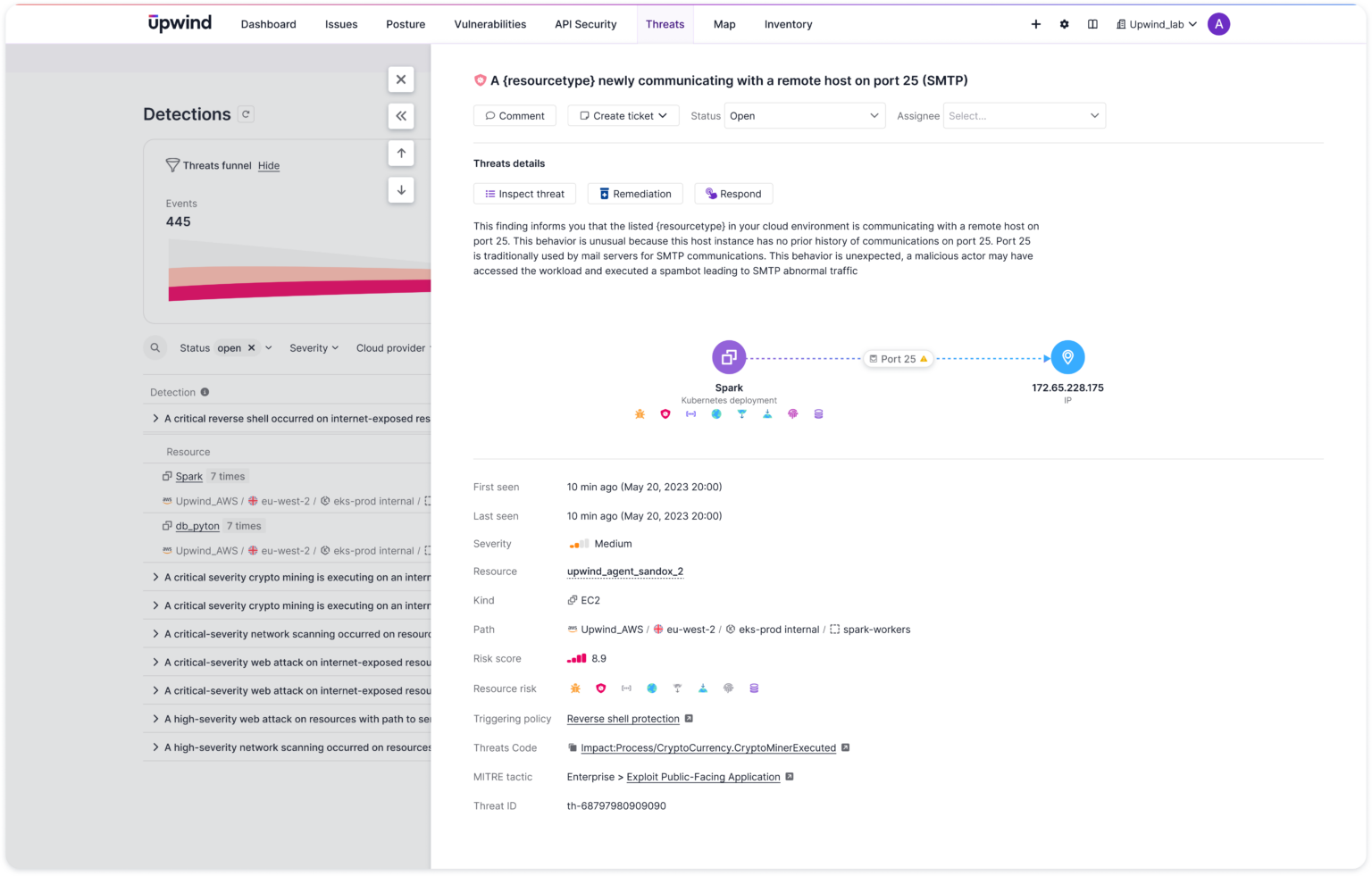Click the settings gear in the top bar
1372x876 pixels.
point(1064,24)
